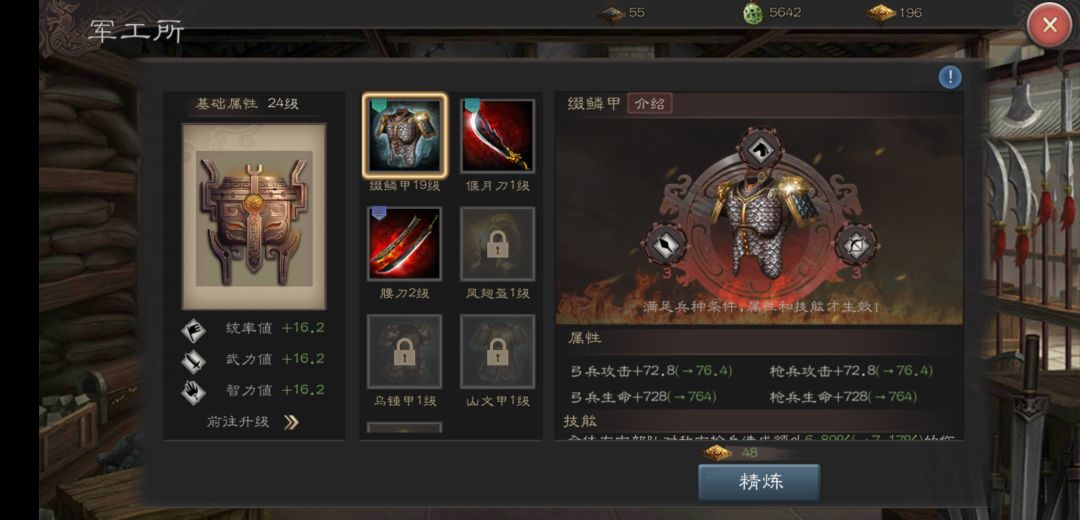This screenshot has width=1080, height=520.
Task: Close the 军工所 window with red X
Action: [1049, 25]
